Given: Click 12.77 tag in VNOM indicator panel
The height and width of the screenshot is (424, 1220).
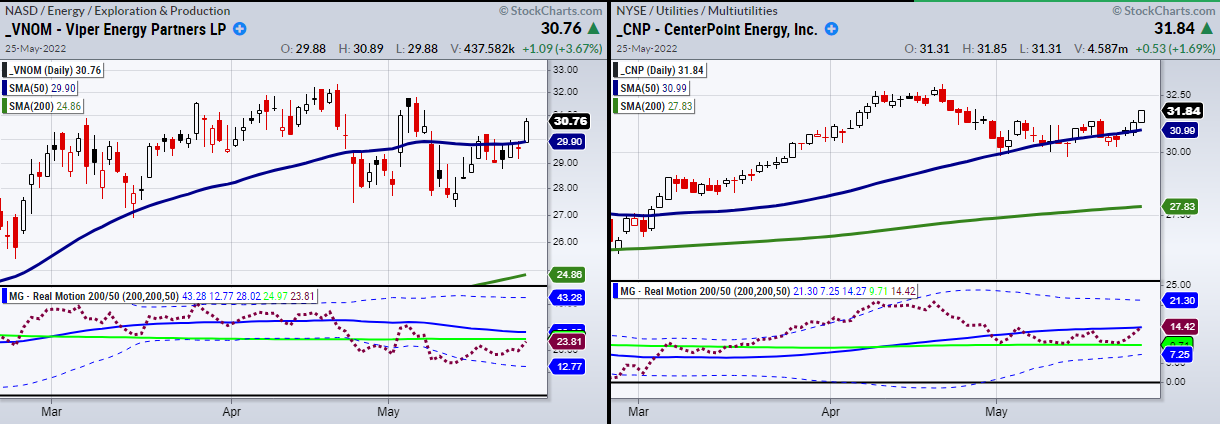Looking at the screenshot, I should 569,366.
